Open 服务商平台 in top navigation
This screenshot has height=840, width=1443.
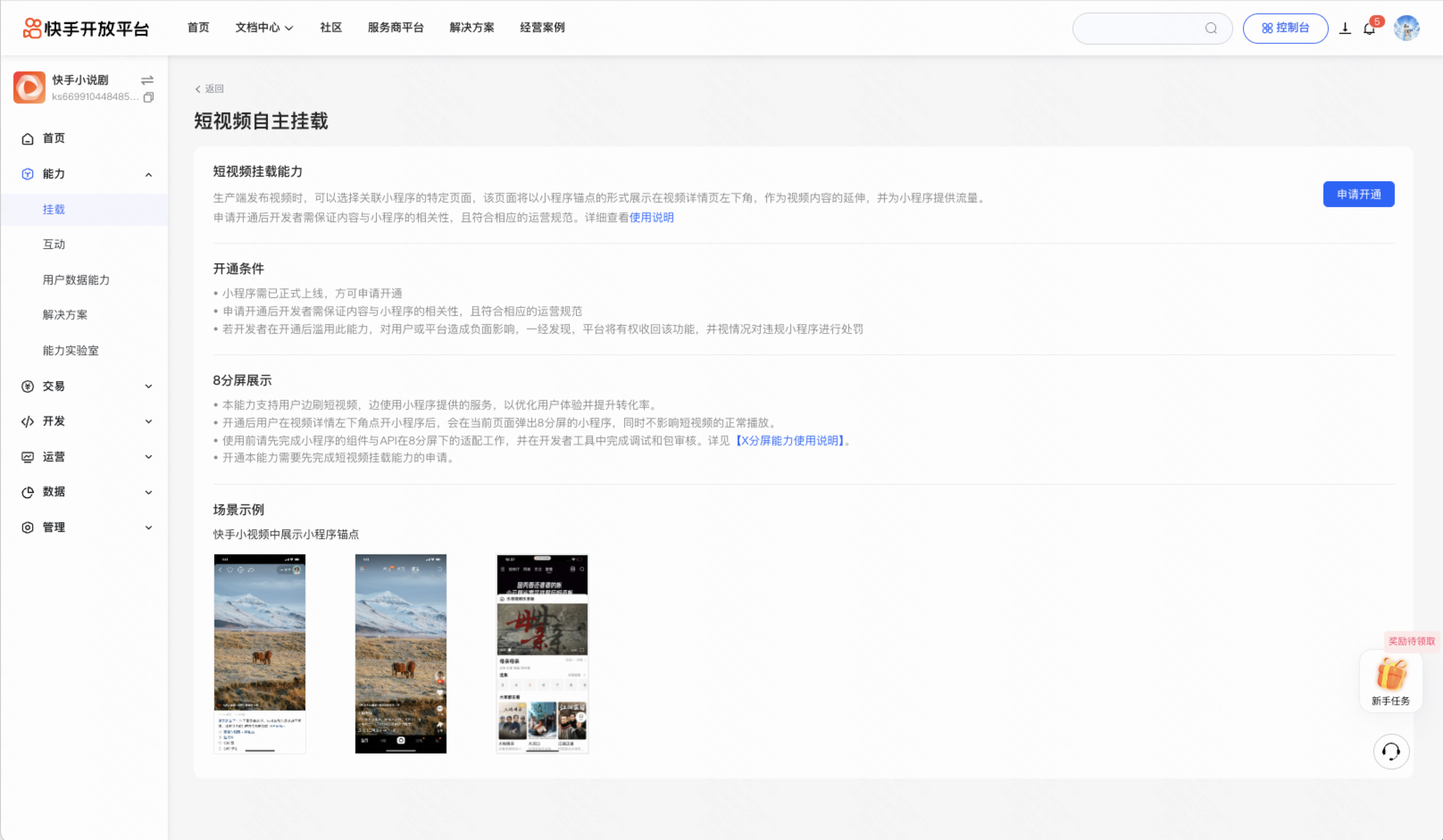[395, 28]
